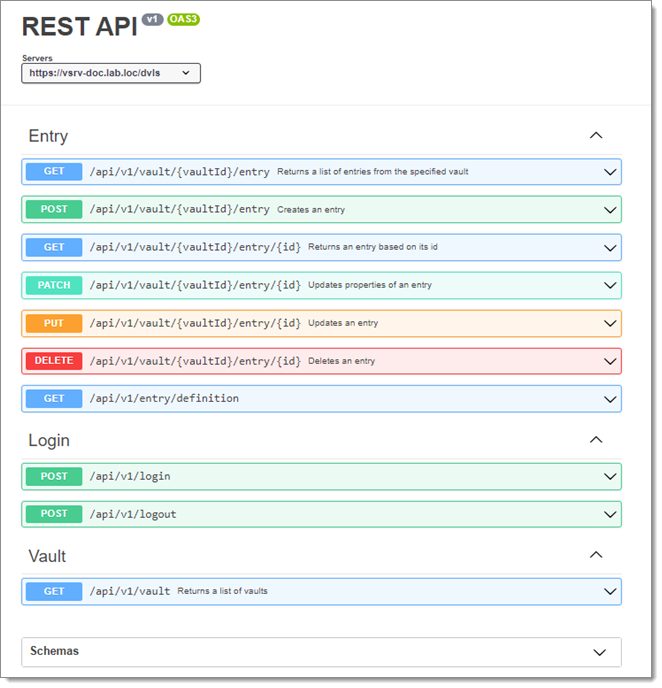This screenshot has height=688, width=662.
Task: Expand the Schemas section arrow
Action: [x=599, y=653]
